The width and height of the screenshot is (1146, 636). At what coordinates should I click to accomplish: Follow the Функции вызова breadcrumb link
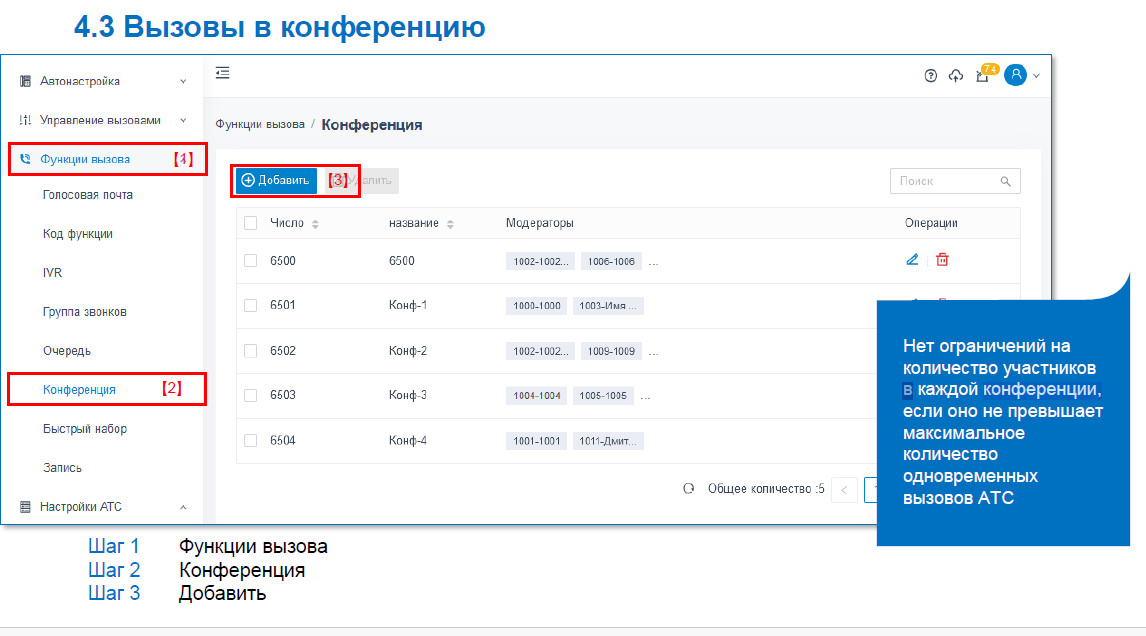(x=259, y=124)
